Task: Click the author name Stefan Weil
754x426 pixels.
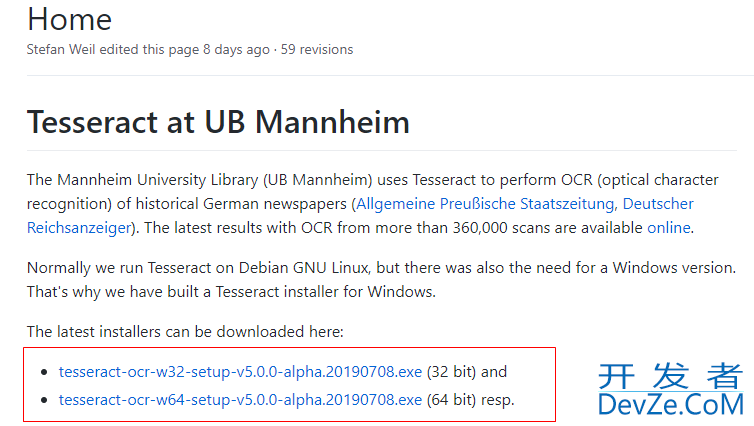Action: tap(61, 50)
